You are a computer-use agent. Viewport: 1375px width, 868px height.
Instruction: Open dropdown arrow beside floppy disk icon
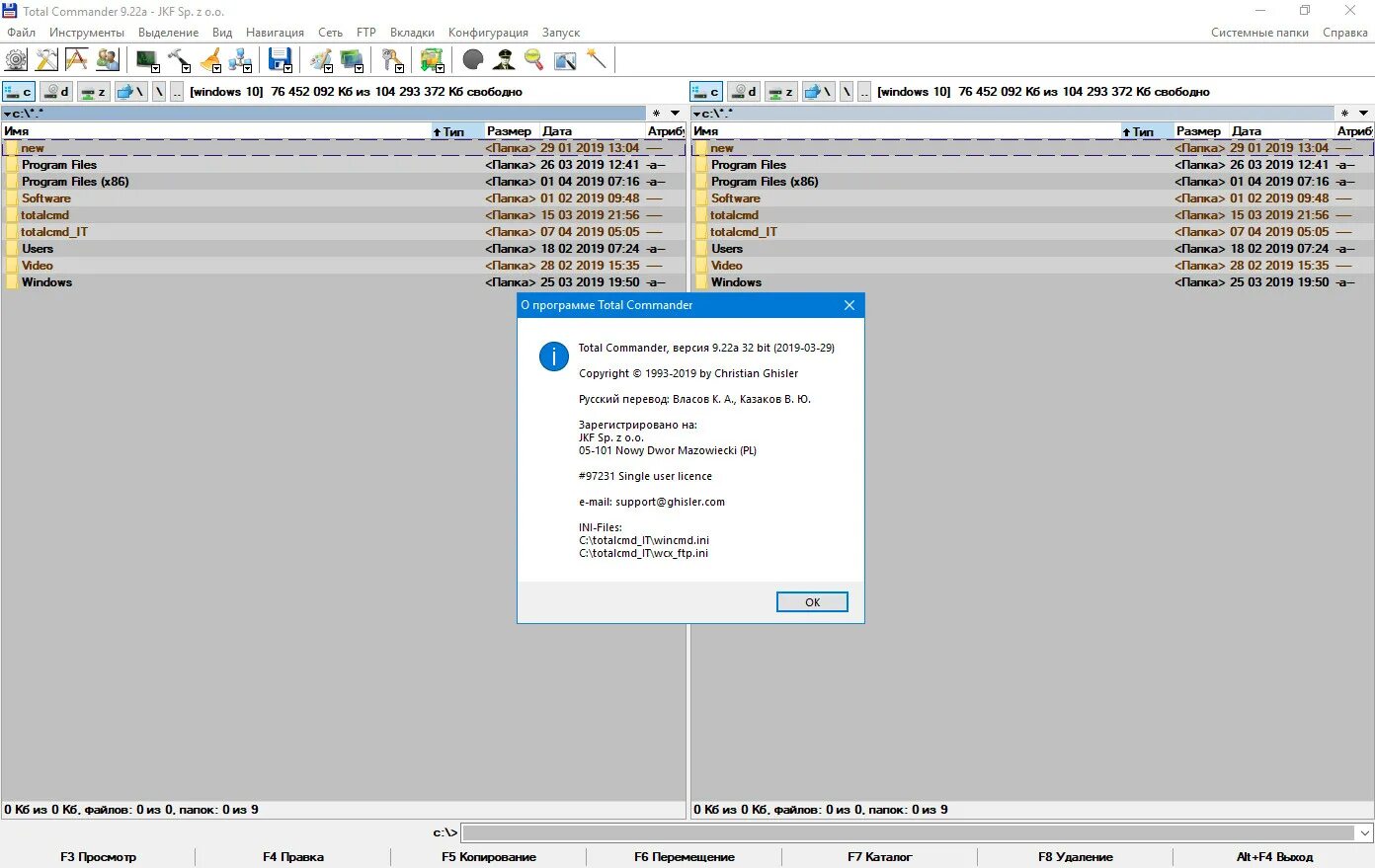288,68
